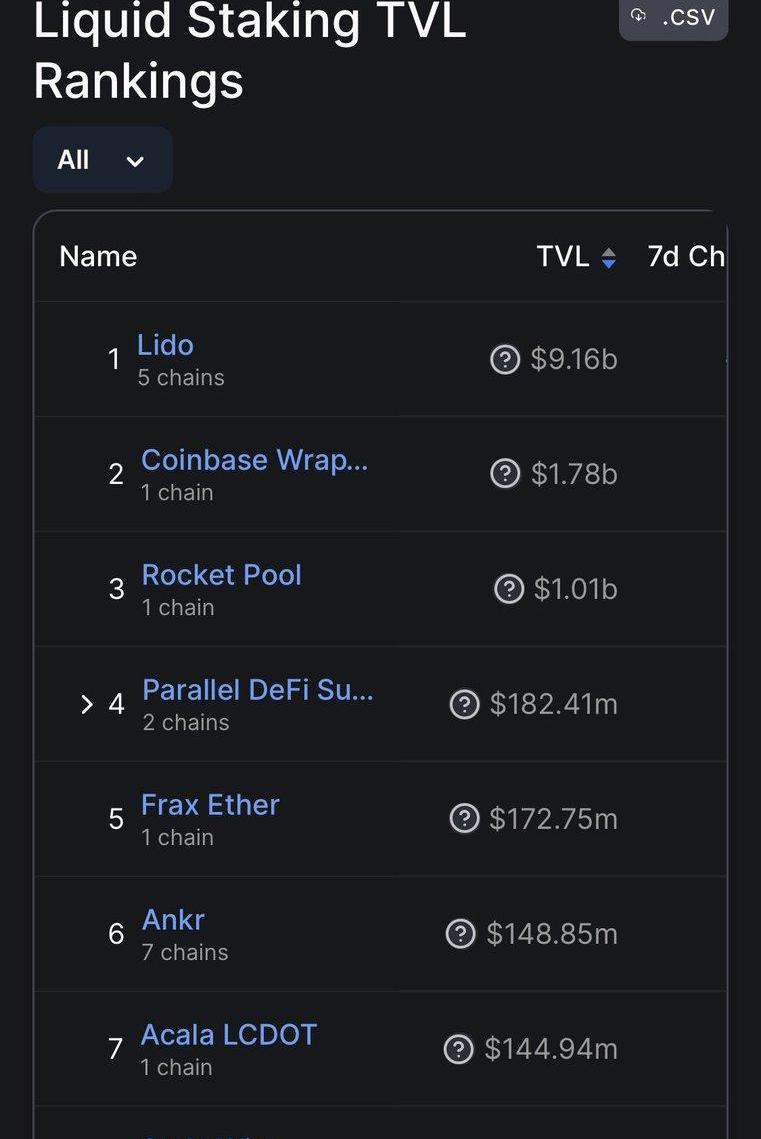Click the info icon beside Rocket Pool's $1.01b
The height and width of the screenshot is (1139, 761).
509,589
